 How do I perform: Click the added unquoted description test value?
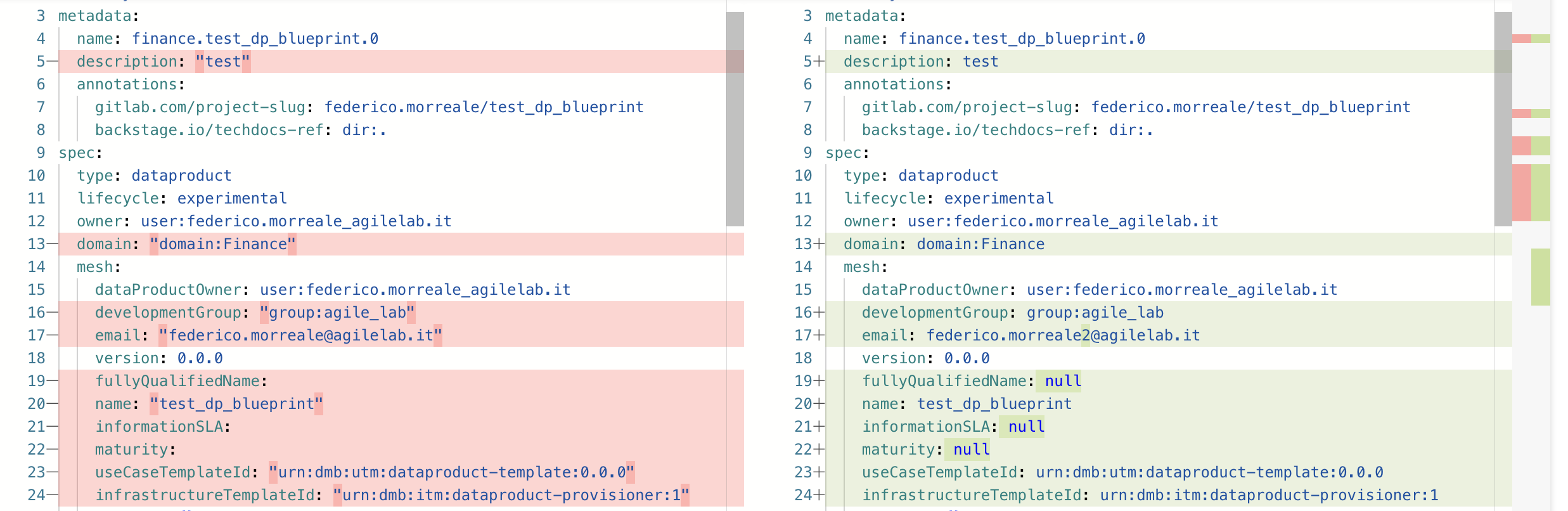pos(980,61)
